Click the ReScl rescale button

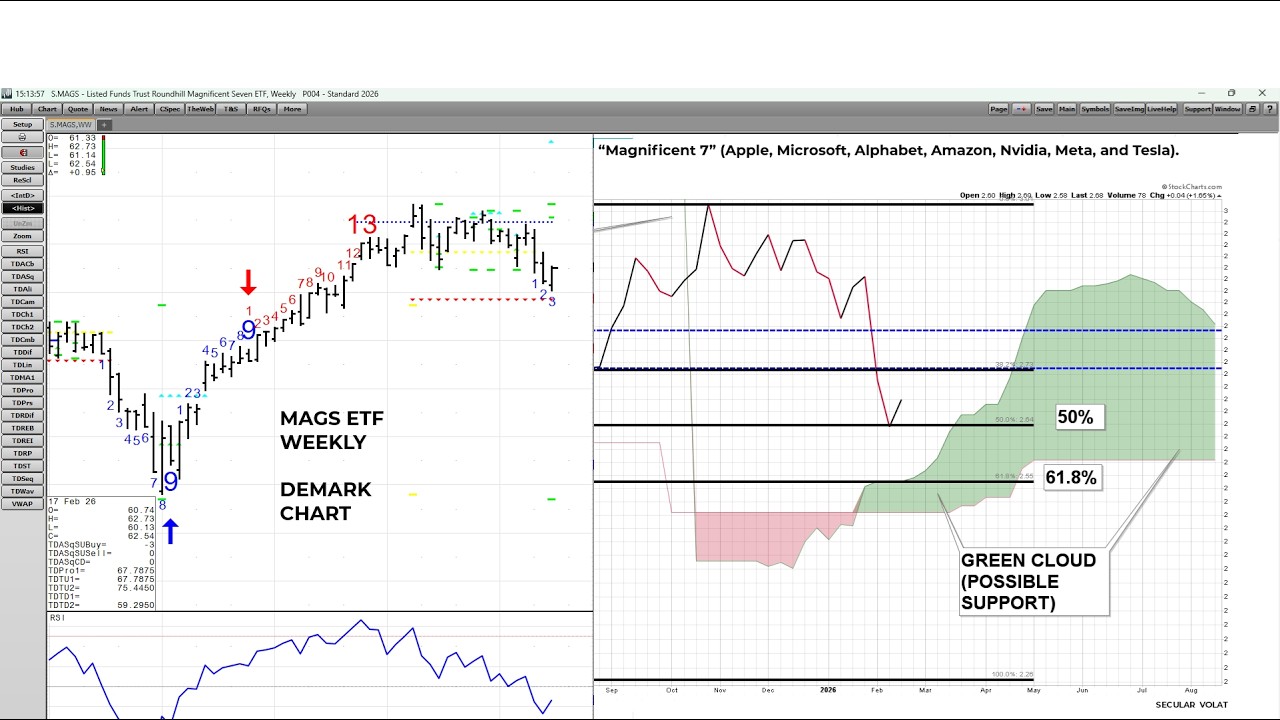coord(22,180)
